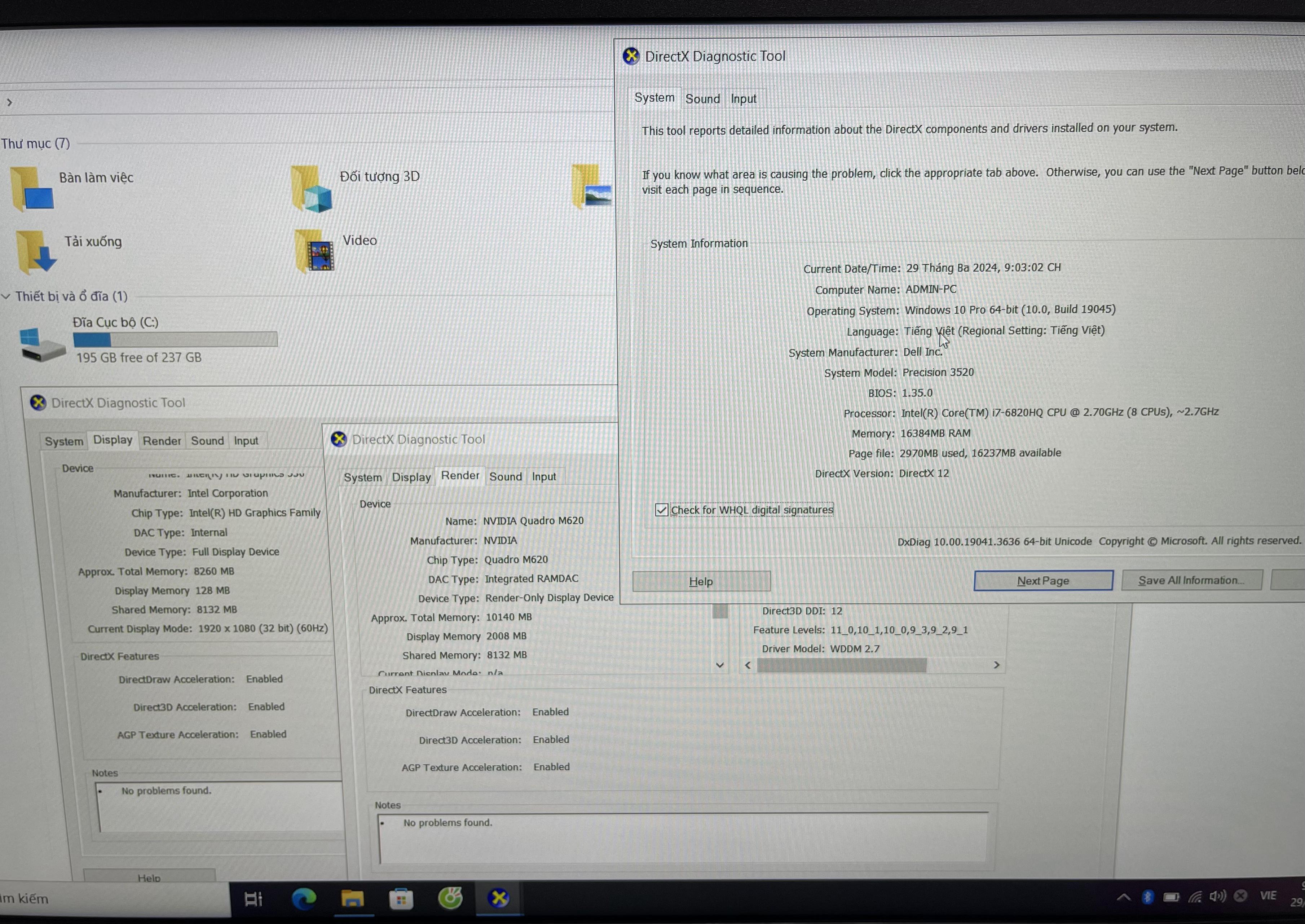Click DirectX icon in the Render-tab window title
1305x924 pixels.
click(339, 439)
